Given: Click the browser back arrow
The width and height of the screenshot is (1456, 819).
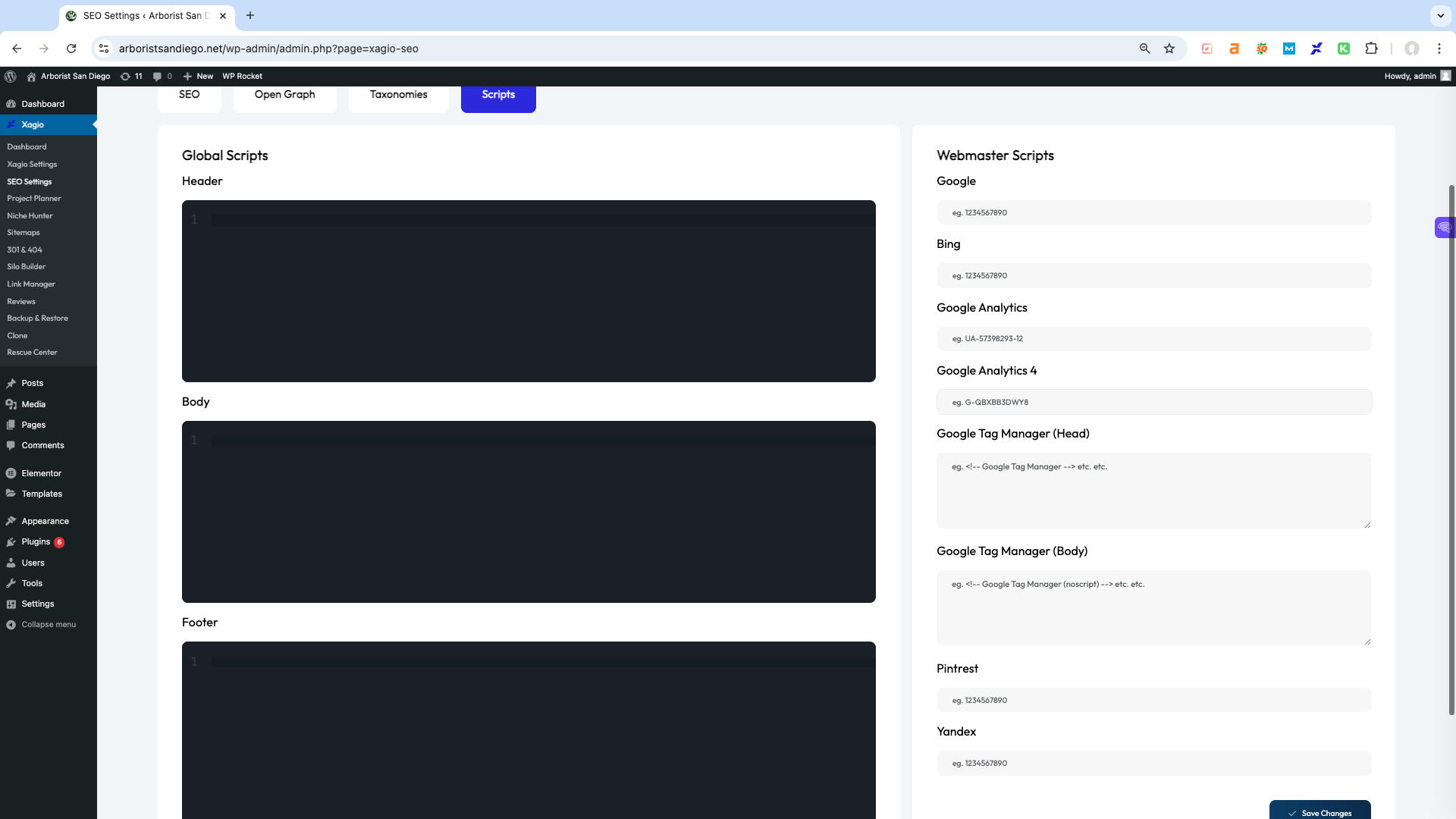Looking at the screenshot, I should click(x=17, y=49).
